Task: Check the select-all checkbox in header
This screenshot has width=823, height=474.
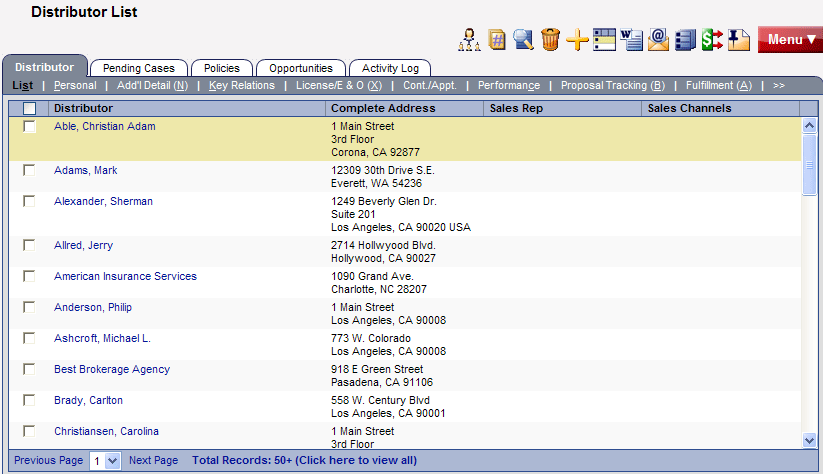Action: (x=30, y=108)
